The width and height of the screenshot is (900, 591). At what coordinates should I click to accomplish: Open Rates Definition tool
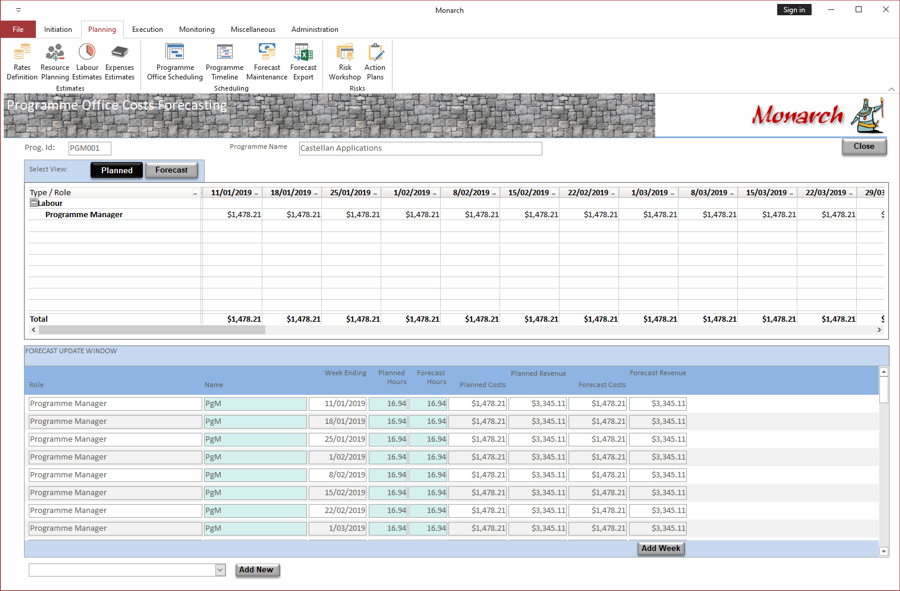pyautogui.click(x=22, y=62)
